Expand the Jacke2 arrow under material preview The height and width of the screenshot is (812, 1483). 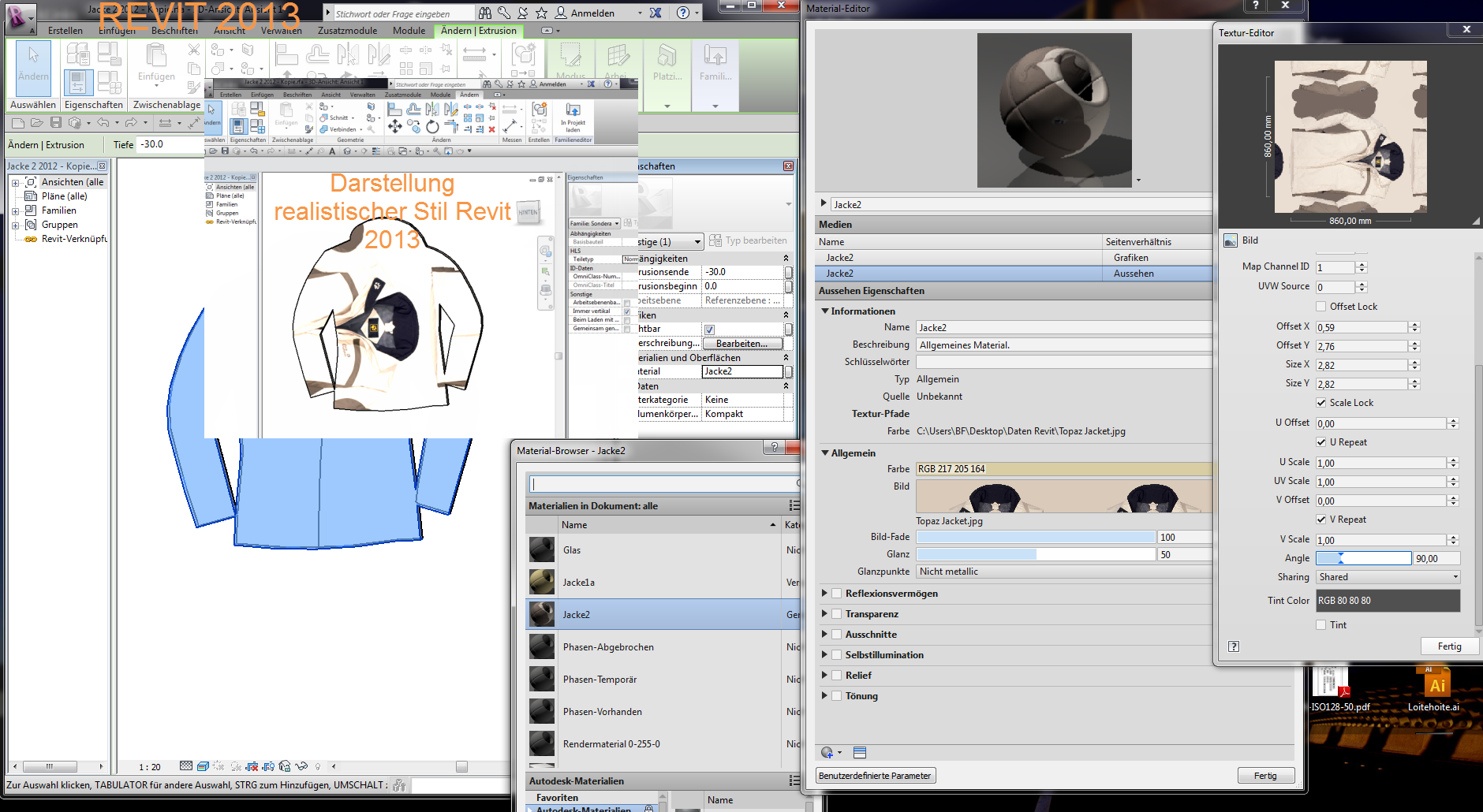point(824,204)
